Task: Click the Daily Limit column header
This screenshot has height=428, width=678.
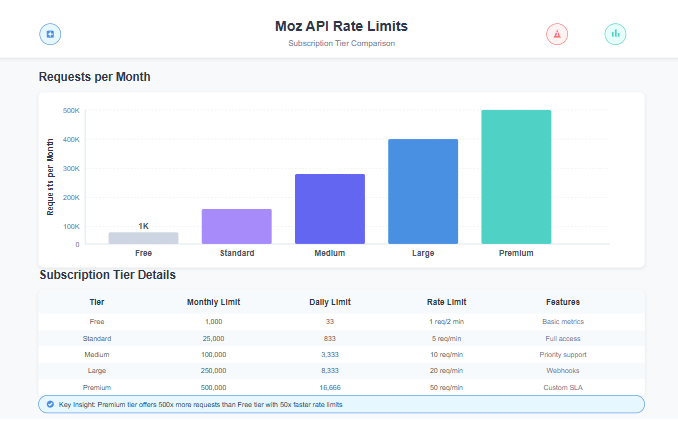Action: pyautogui.click(x=330, y=302)
